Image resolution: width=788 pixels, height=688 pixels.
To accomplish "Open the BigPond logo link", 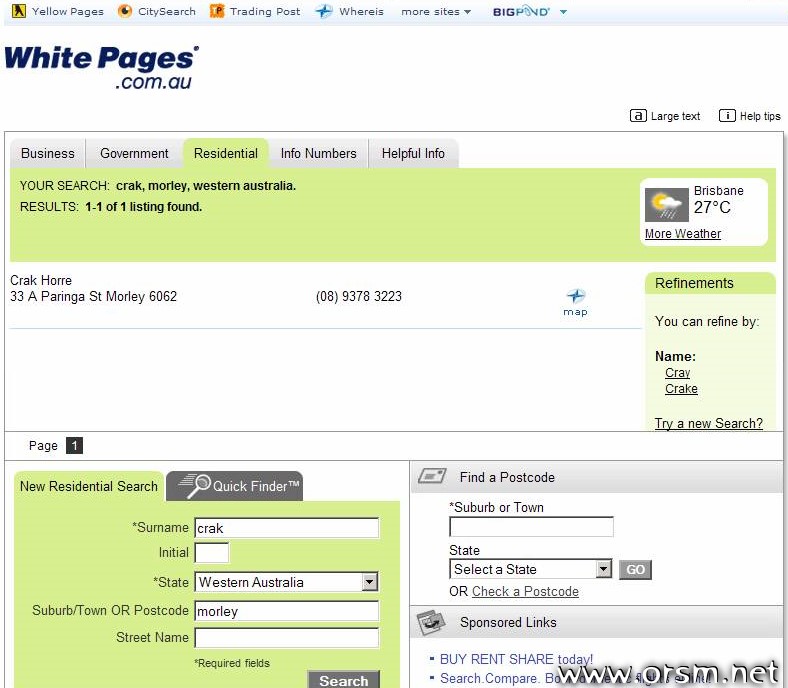I will click(521, 12).
